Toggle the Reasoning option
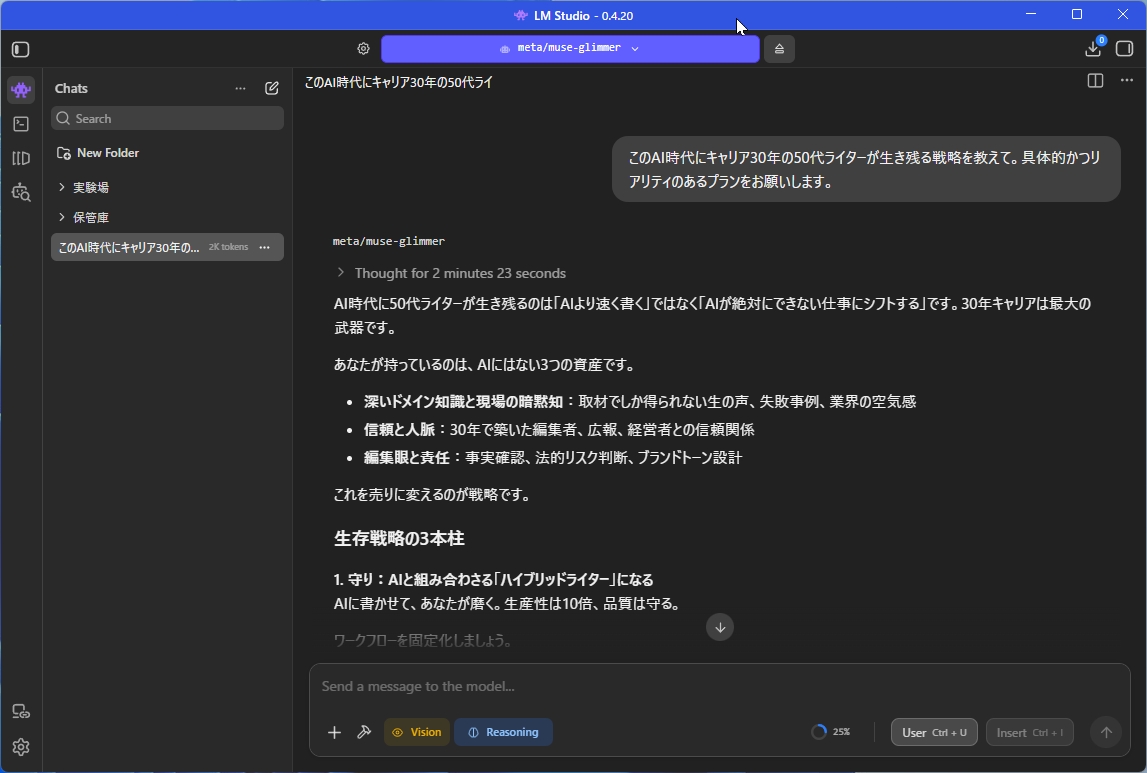 [x=503, y=732]
